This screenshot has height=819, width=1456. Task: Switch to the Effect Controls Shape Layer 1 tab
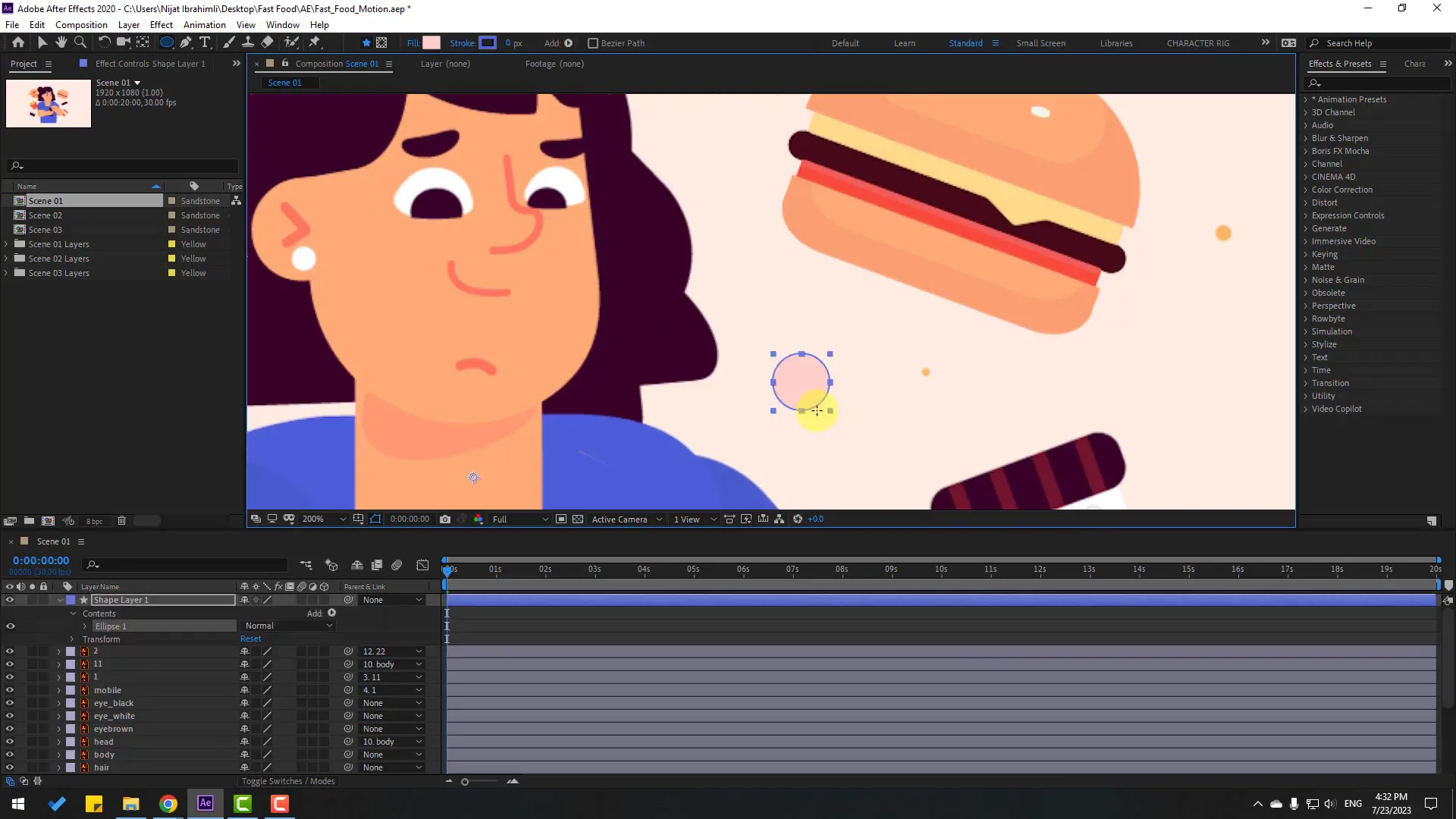149,64
